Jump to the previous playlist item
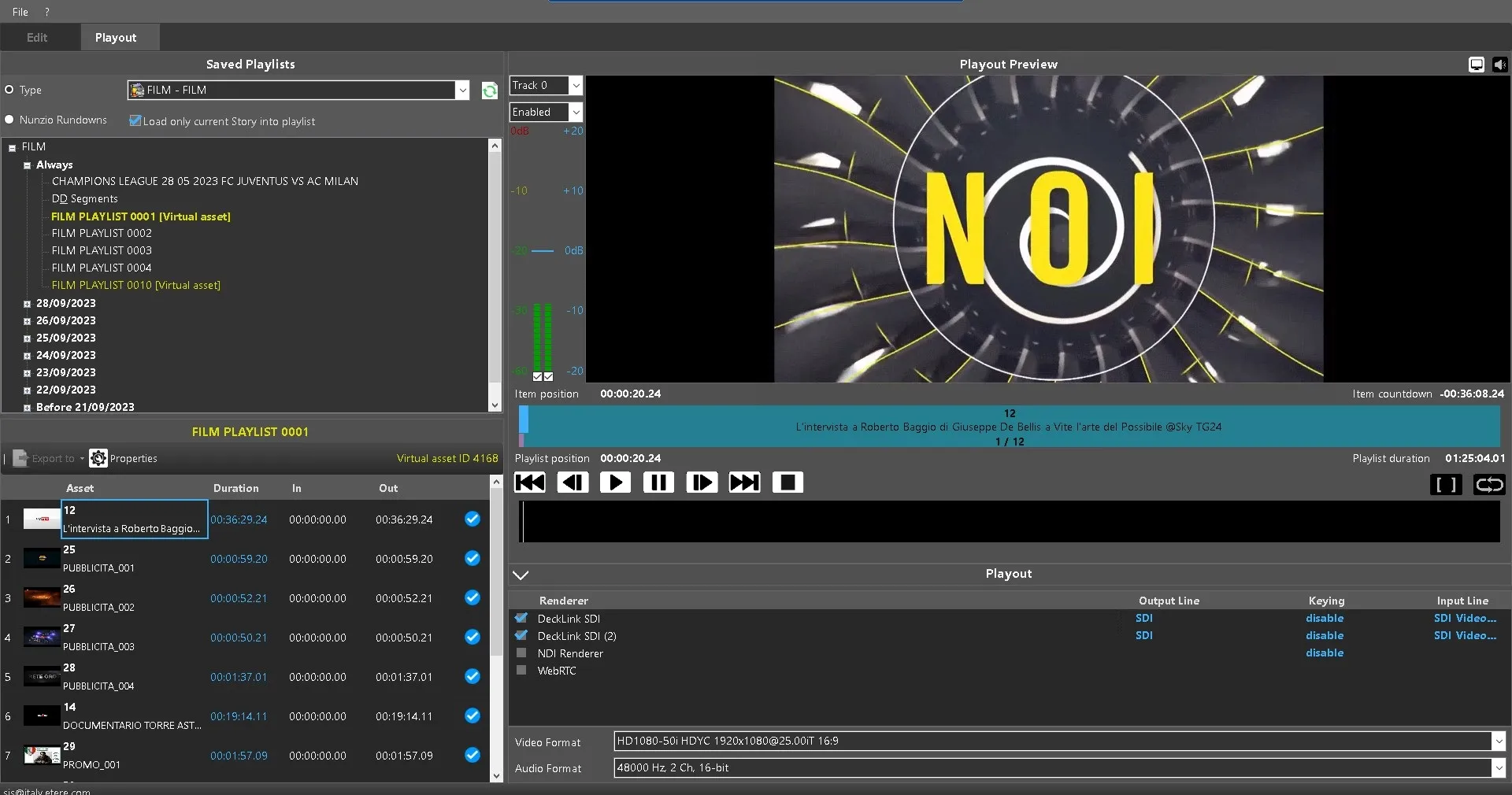 coord(530,483)
